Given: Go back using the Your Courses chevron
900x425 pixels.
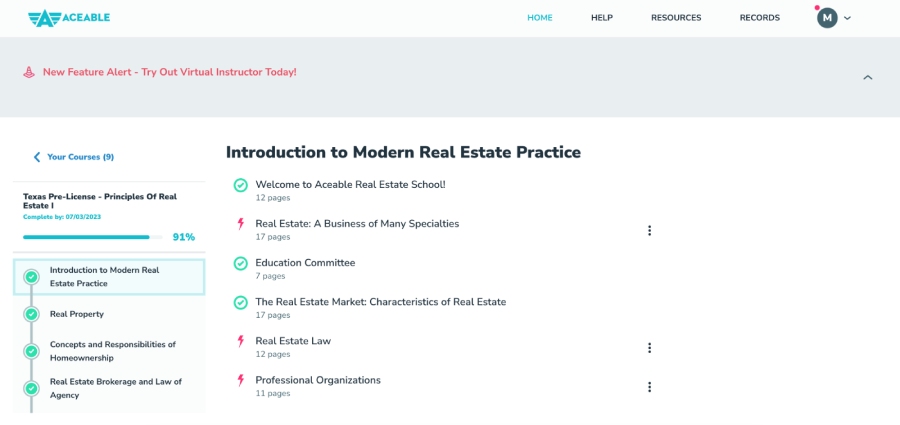Looking at the screenshot, I should point(37,157).
